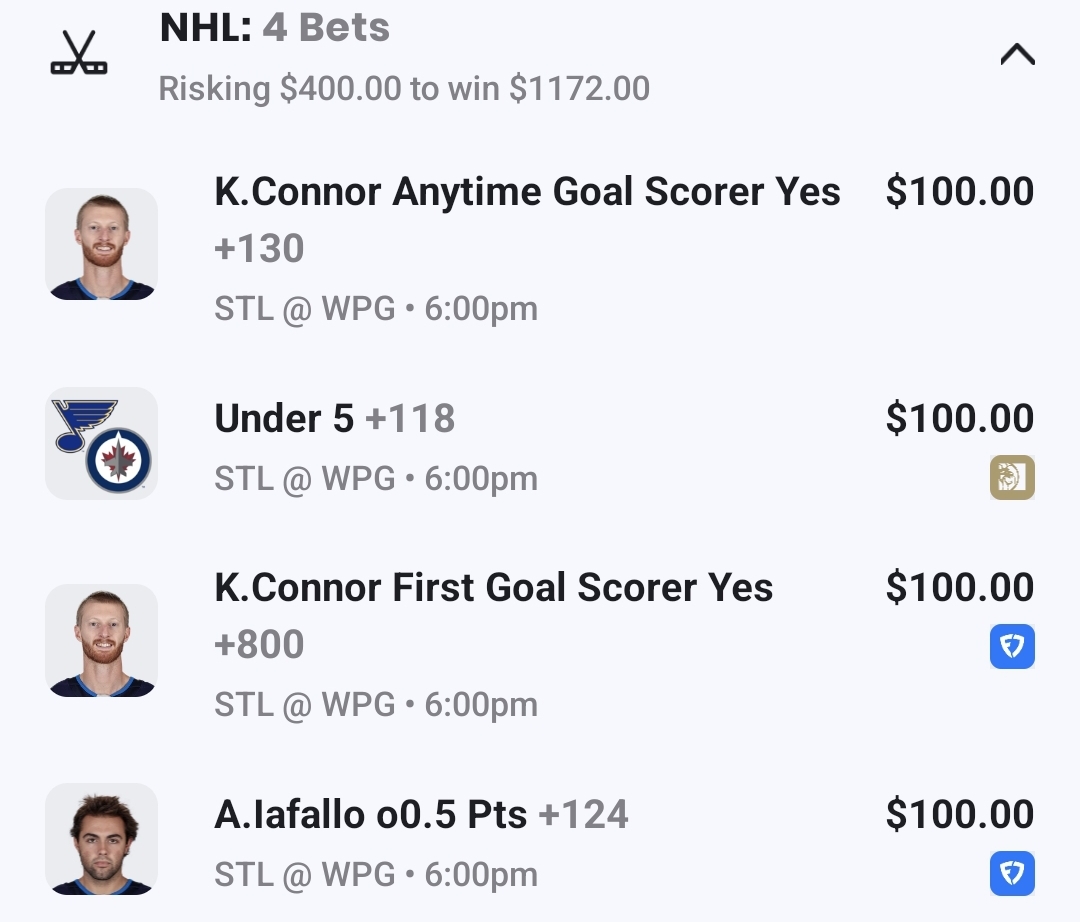Screen dimensions: 1080x922
Task: Click STL @ WPG game time under A.Iafallo bet
Action: click(x=376, y=875)
